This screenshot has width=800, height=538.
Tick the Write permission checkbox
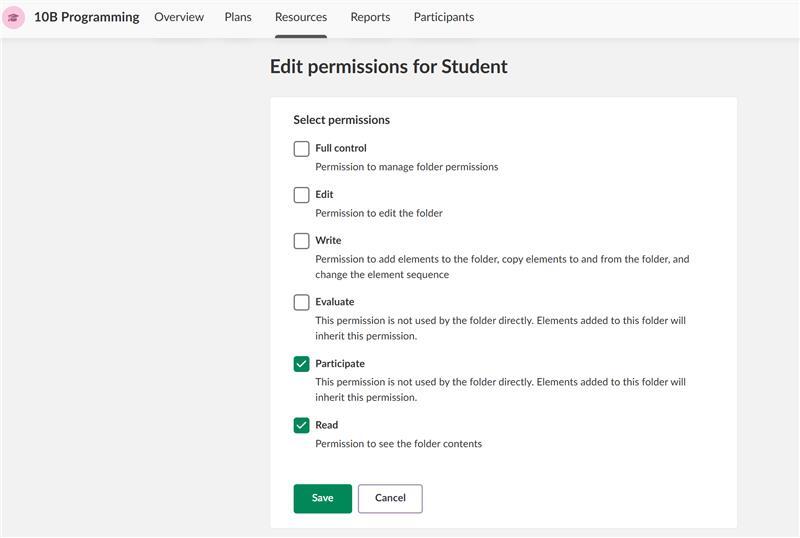coord(301,241)
